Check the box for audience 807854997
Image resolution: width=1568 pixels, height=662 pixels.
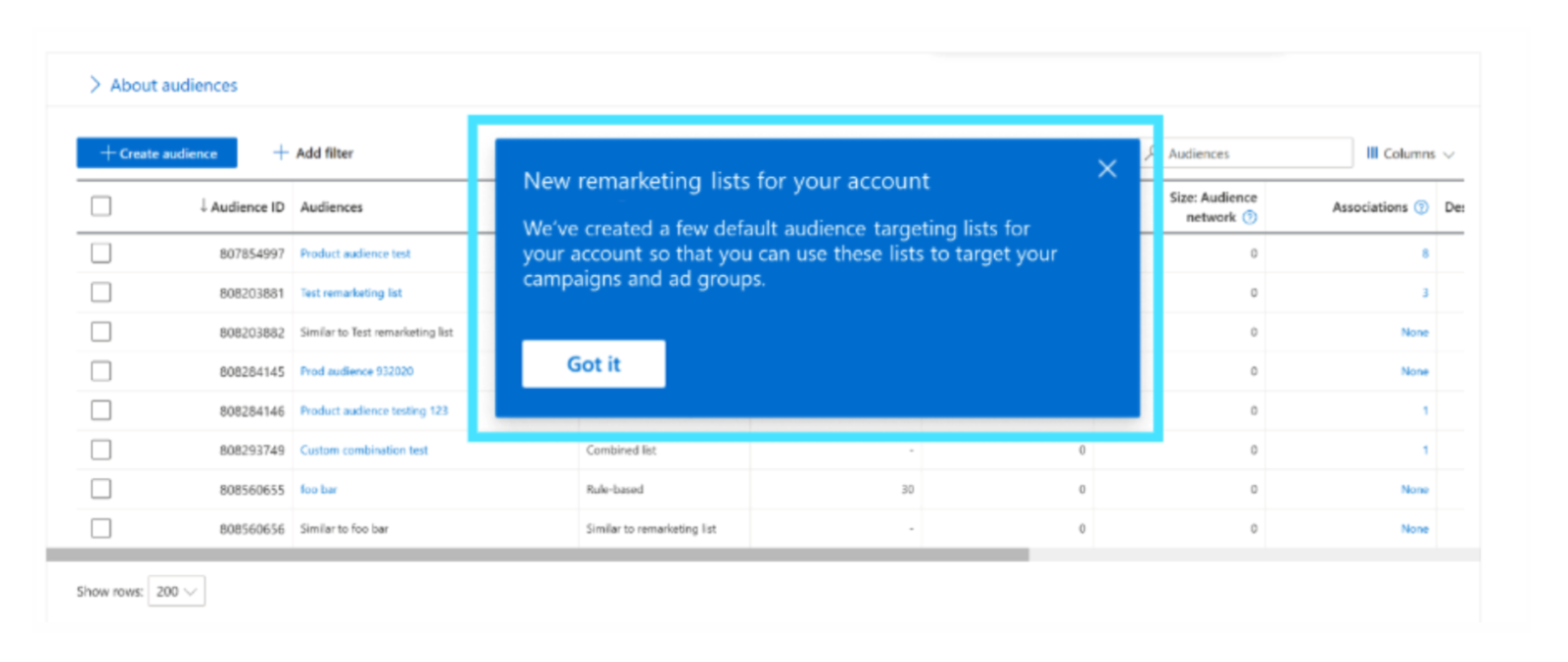pyautogui.click(x=101, y=253)
